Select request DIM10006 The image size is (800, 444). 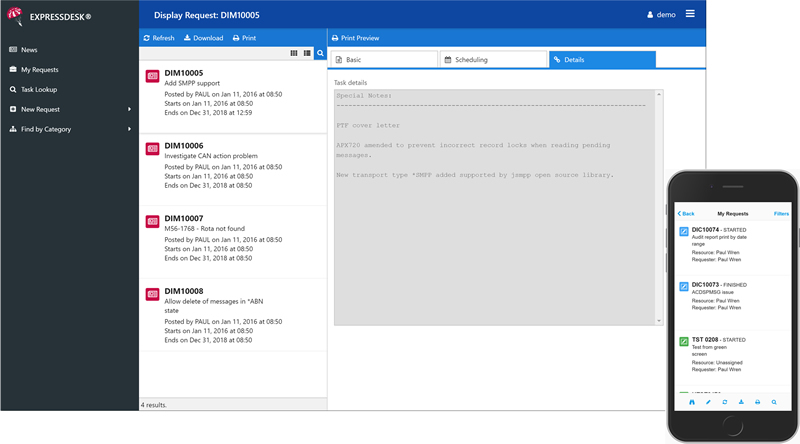(x=233, y=169)
